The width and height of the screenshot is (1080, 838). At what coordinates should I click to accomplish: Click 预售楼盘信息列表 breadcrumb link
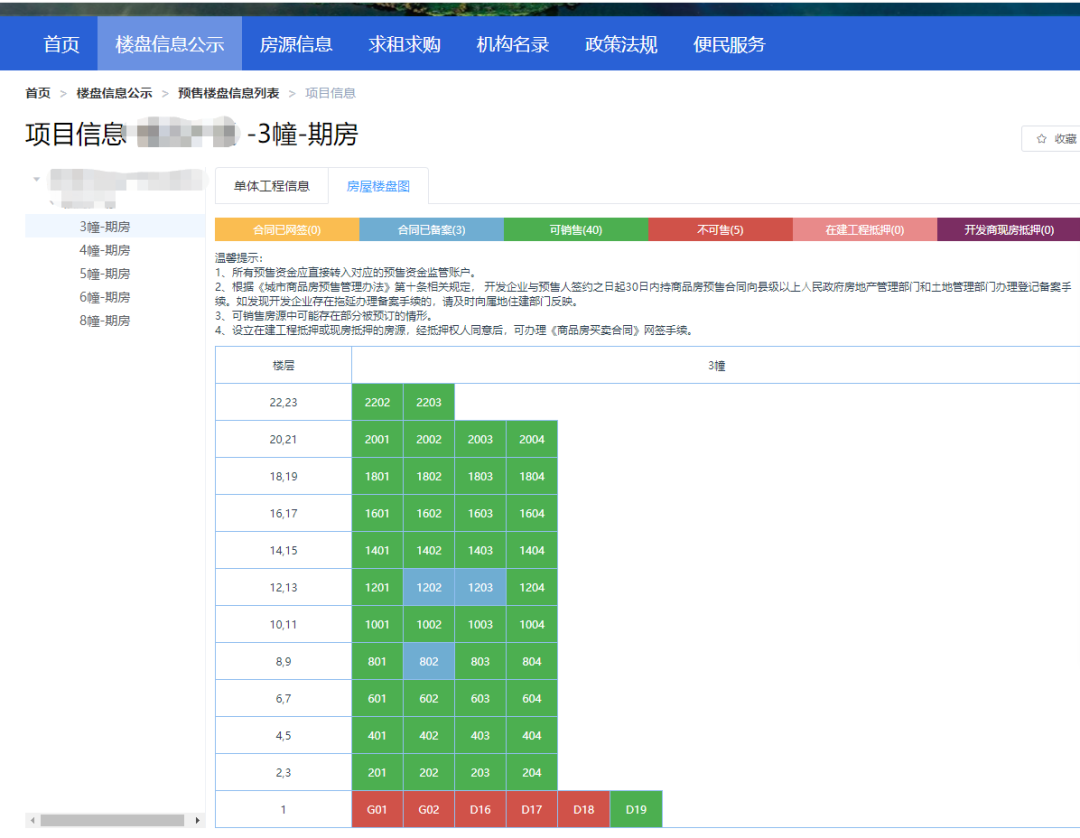[x=229, y=93]
